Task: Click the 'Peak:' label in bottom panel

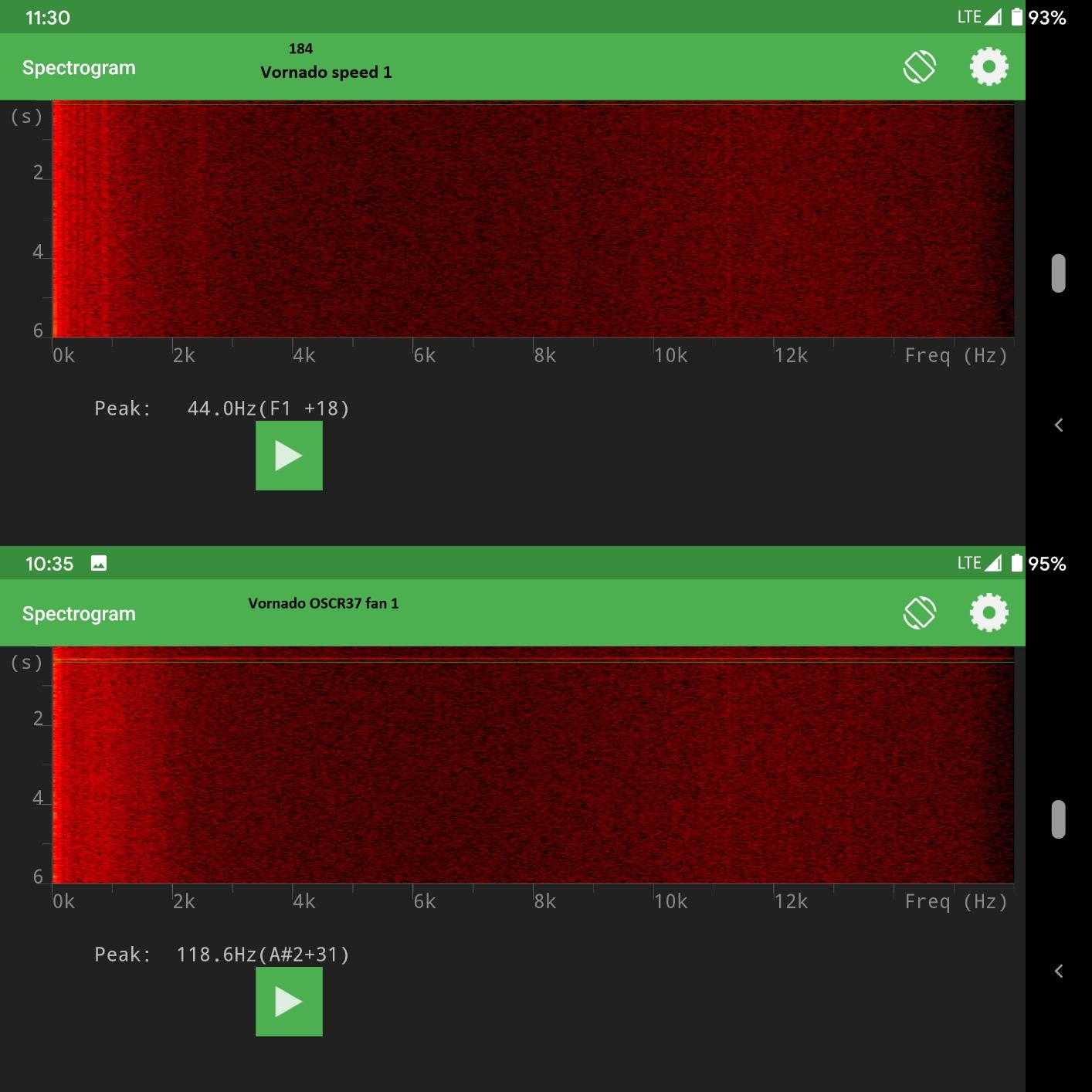Action: point(123,955)
